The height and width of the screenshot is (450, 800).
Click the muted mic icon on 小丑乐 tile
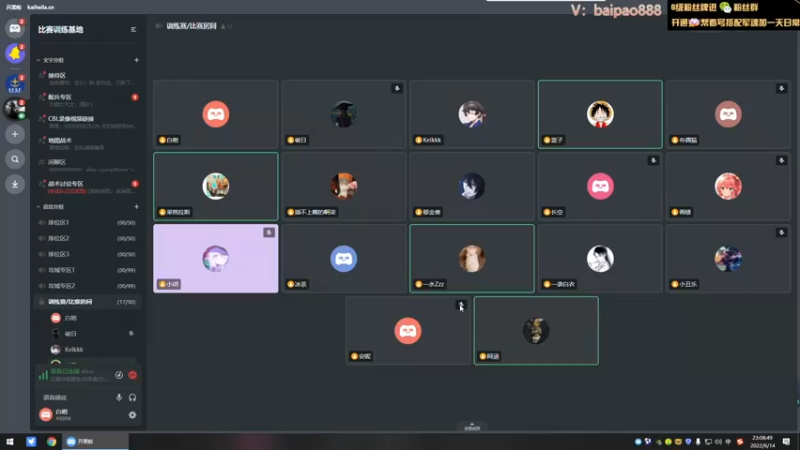tap(781, 233)
